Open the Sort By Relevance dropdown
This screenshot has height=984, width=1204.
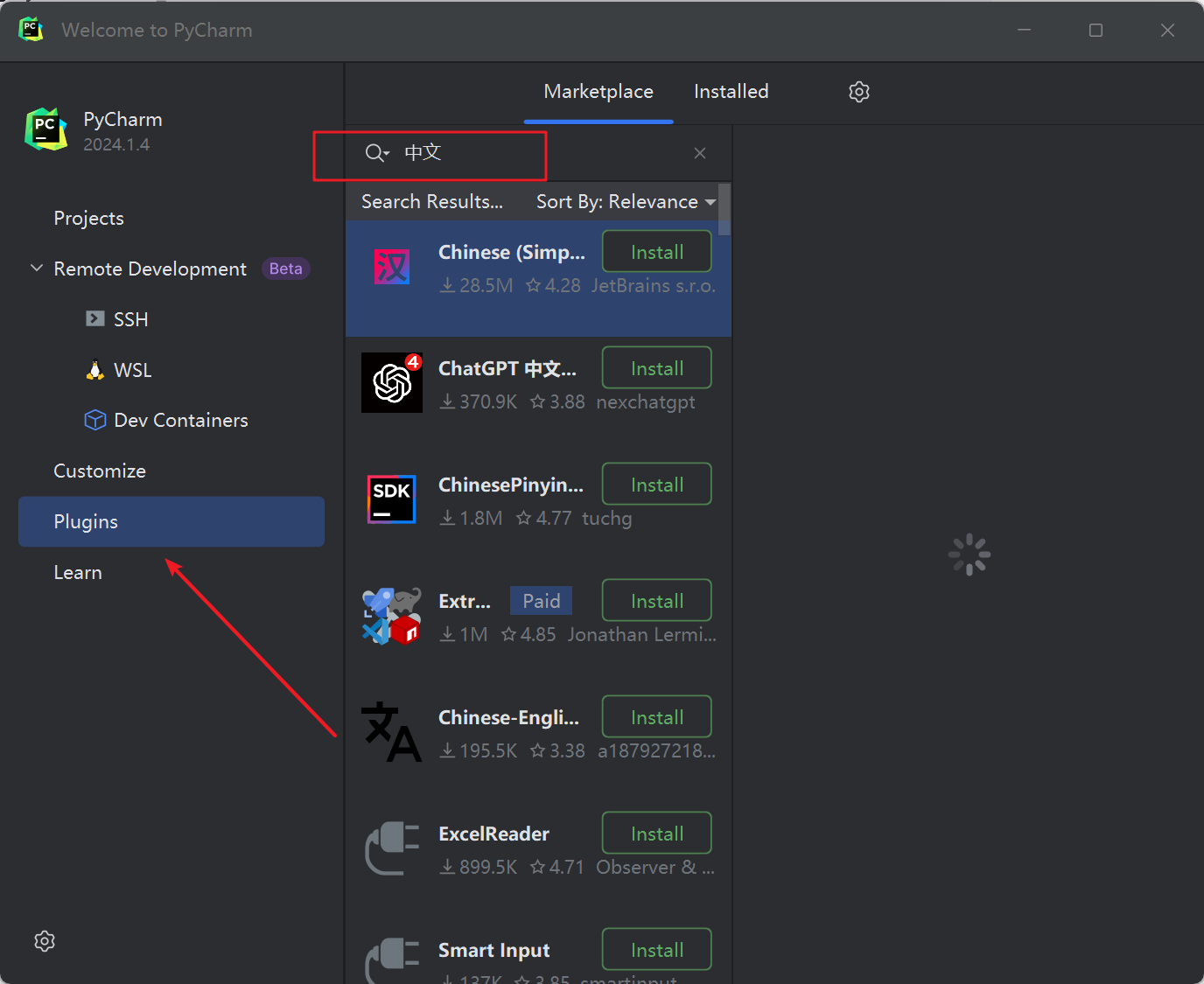626,202
